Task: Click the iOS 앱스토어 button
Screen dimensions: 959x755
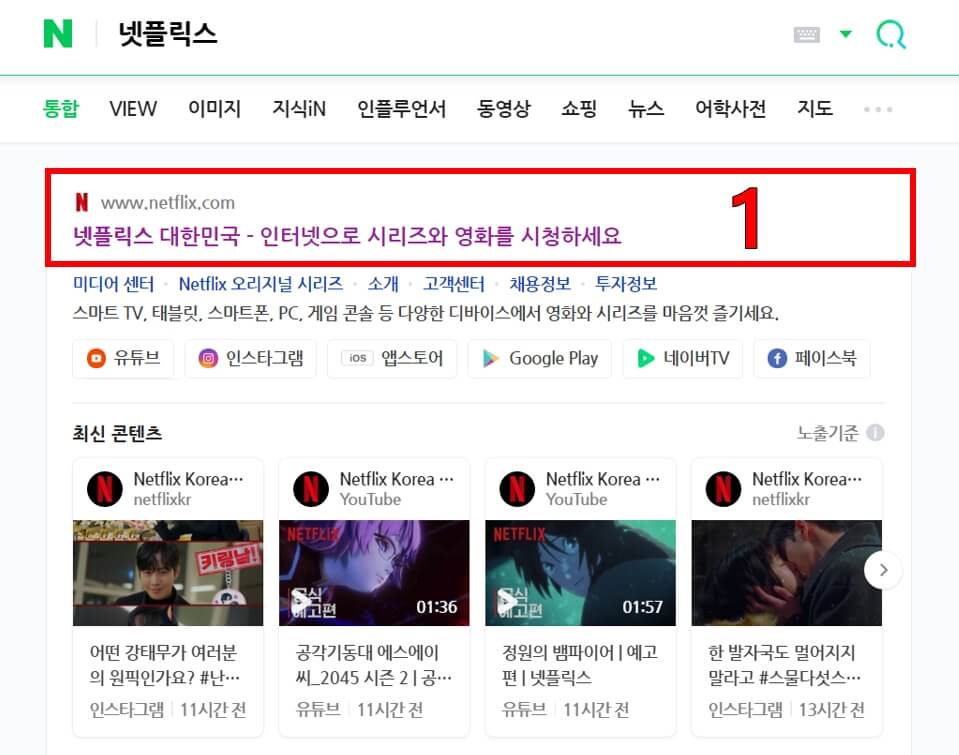Action: click(x=392, y=359)
